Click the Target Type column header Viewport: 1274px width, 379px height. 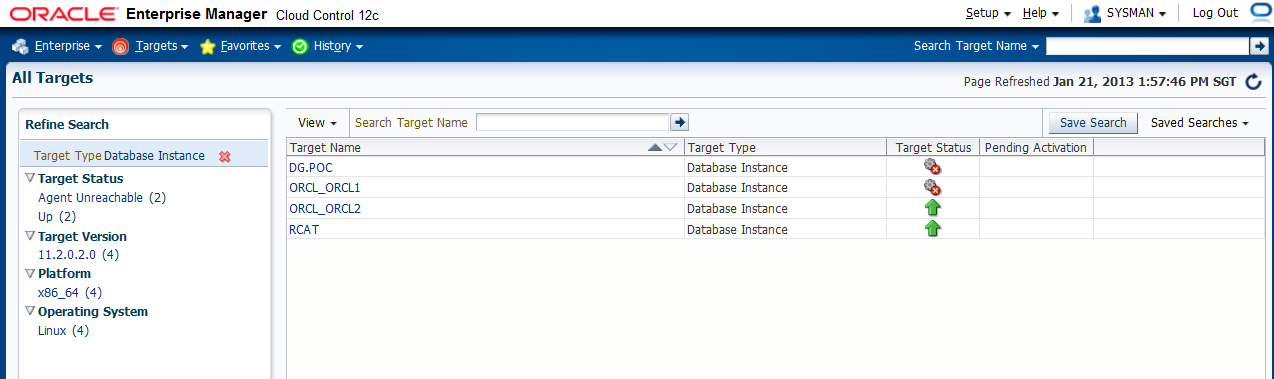(x=784, y=147)
